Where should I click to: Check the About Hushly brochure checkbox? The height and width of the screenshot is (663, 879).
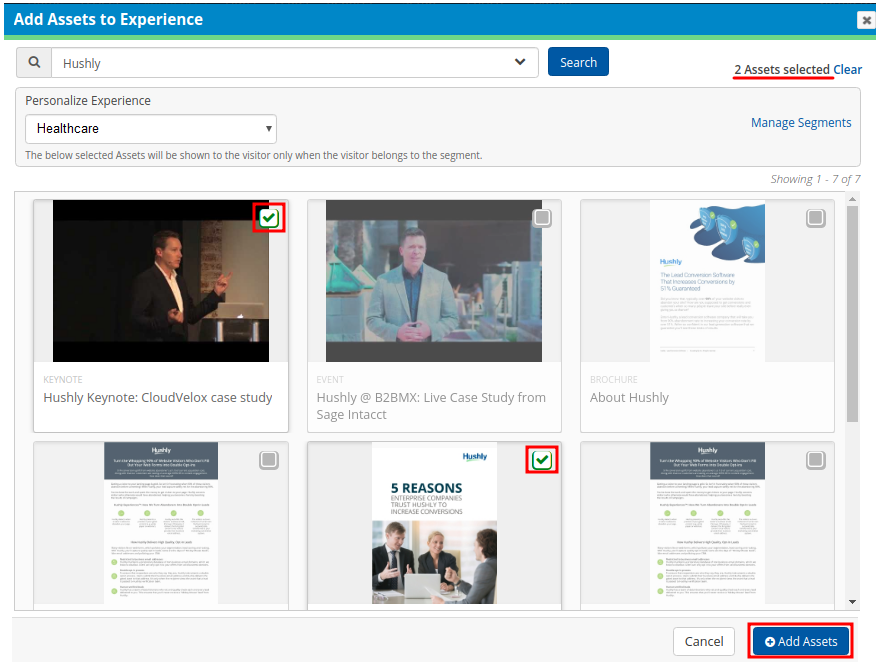(816, 217)
